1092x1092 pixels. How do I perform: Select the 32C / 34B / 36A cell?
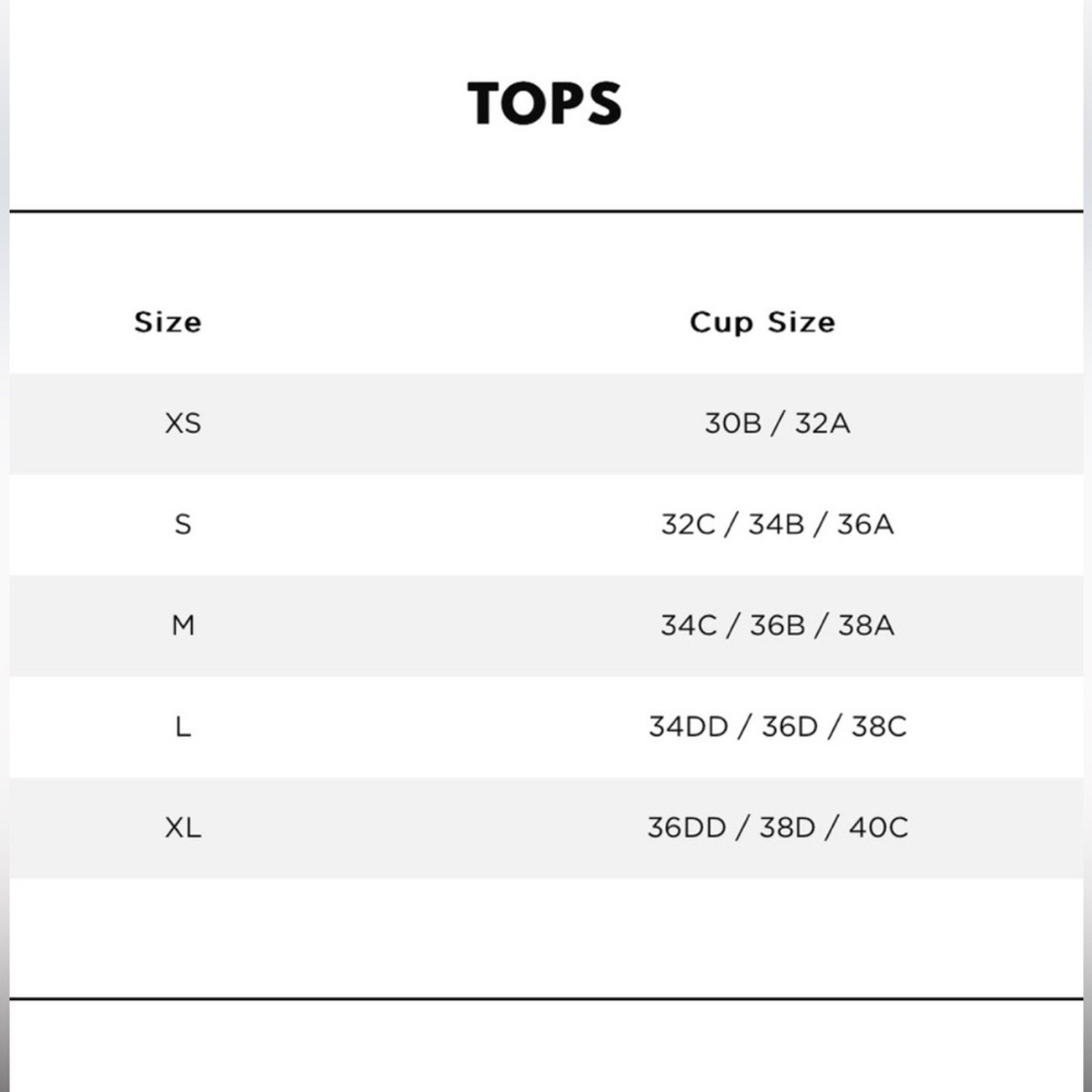(777, 525)
